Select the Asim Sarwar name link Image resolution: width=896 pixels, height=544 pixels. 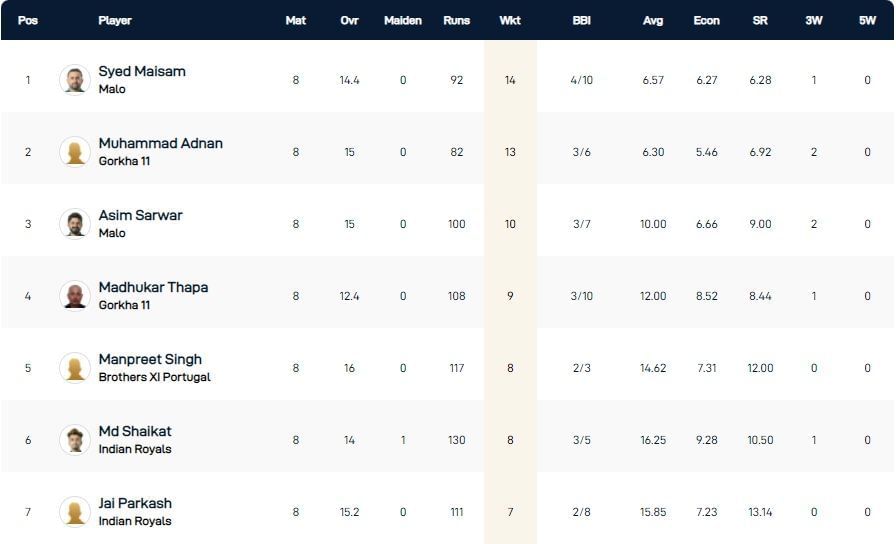pos(140,215)
